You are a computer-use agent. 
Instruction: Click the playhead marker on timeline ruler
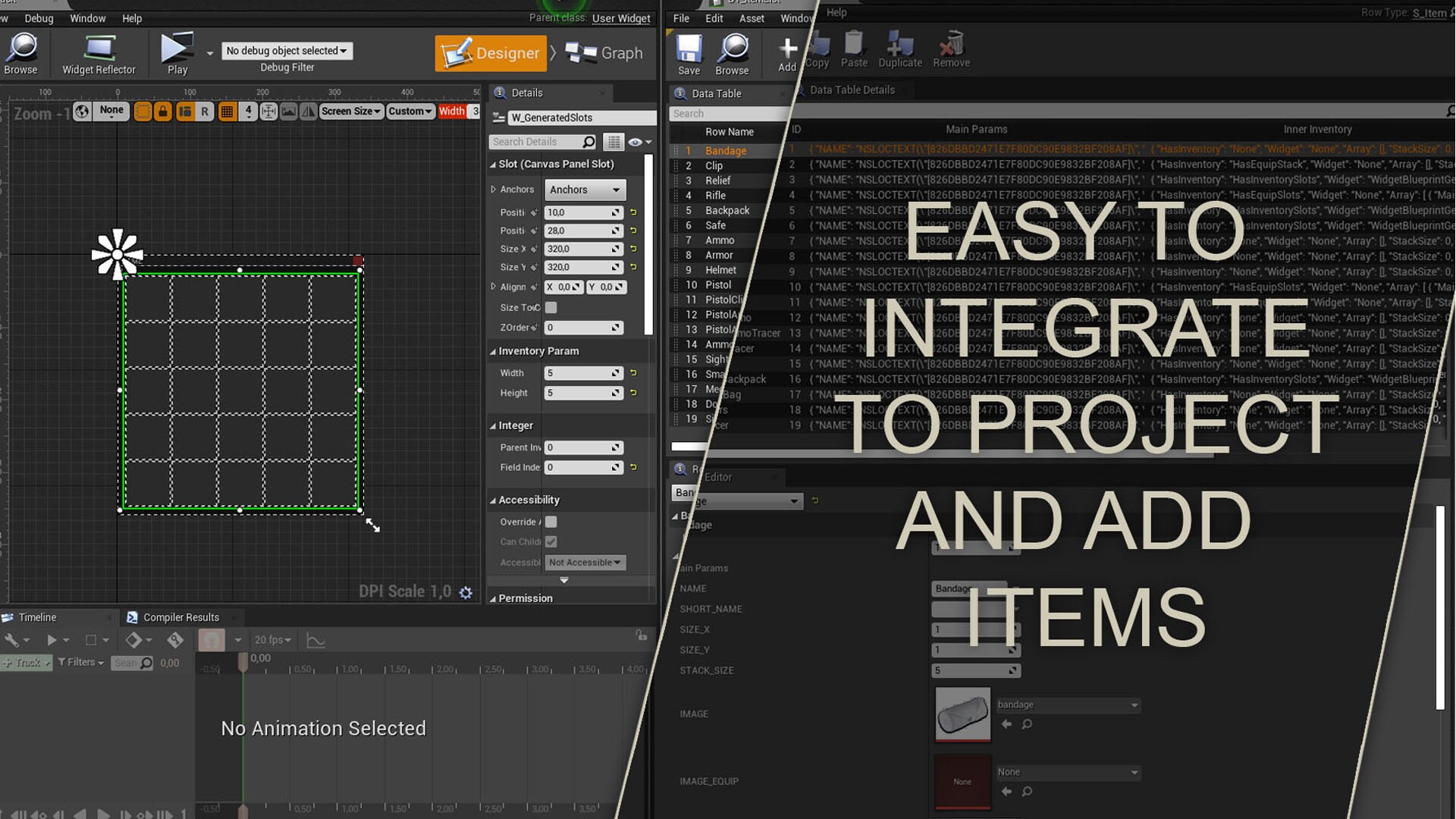tap(243, 663)
